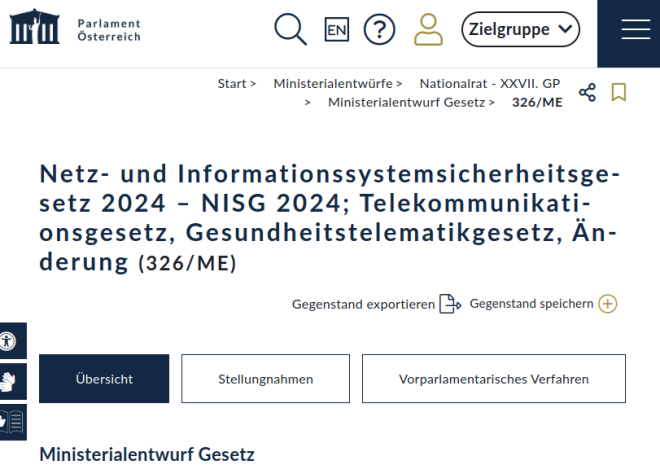The image size is (660, 465).
Task: Open Ministerialentwürfe breadcrumb
Action: point(333,84)
